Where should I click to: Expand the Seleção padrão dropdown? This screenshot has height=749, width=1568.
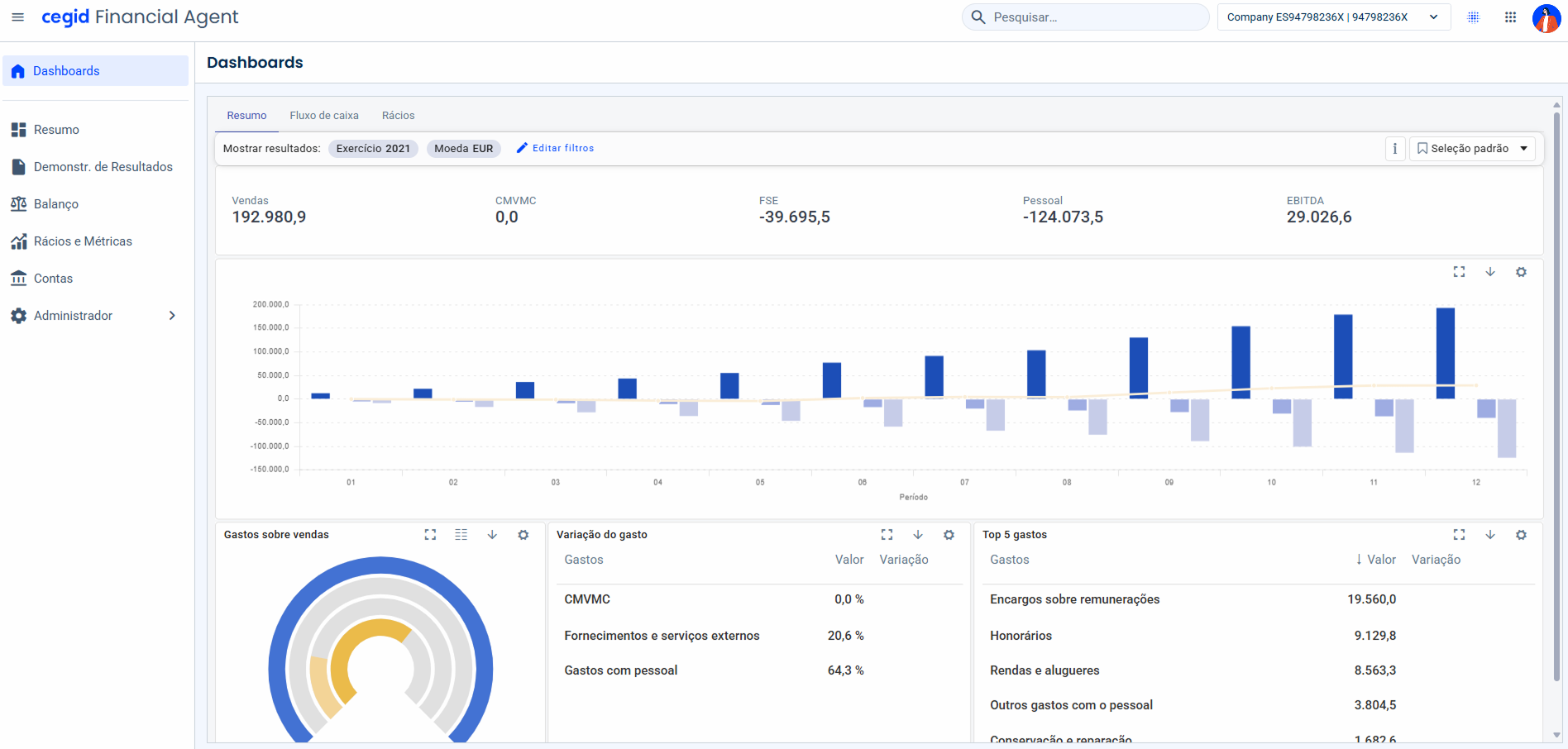1472,149
